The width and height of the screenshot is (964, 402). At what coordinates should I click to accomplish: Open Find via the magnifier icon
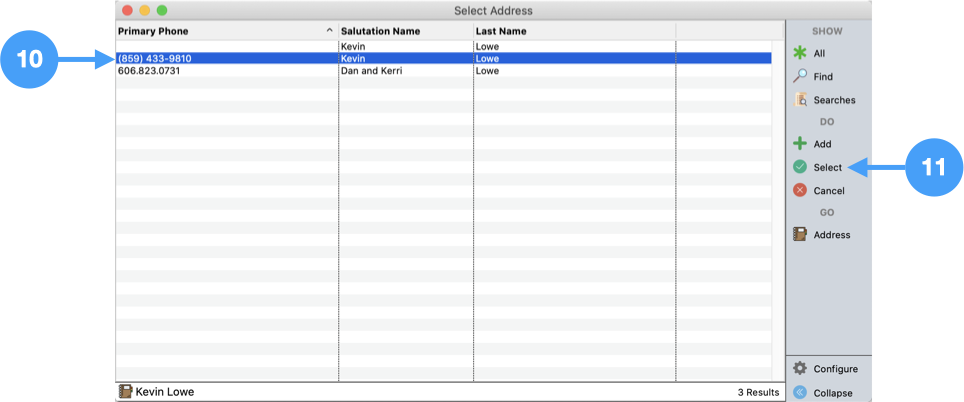[x=800, y=76]
